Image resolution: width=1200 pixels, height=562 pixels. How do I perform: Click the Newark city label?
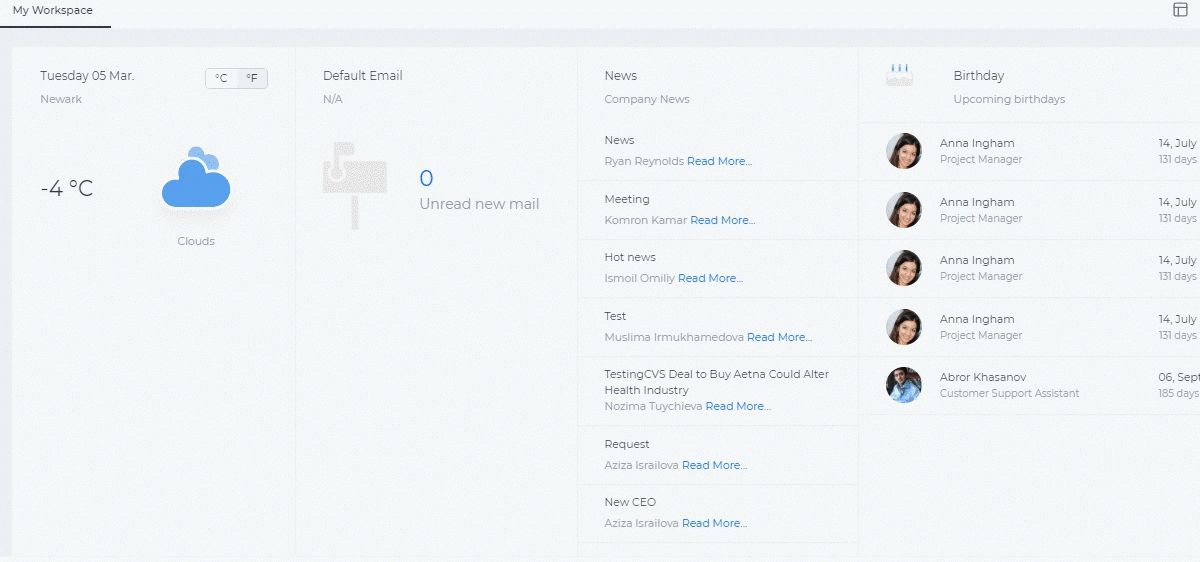click(61, 99)
